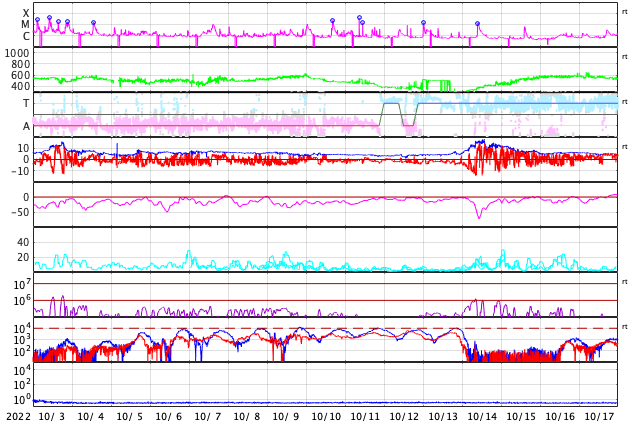Click the 10^0 axis label
Viewport: 634px width, 424px height.
(22, 400)
